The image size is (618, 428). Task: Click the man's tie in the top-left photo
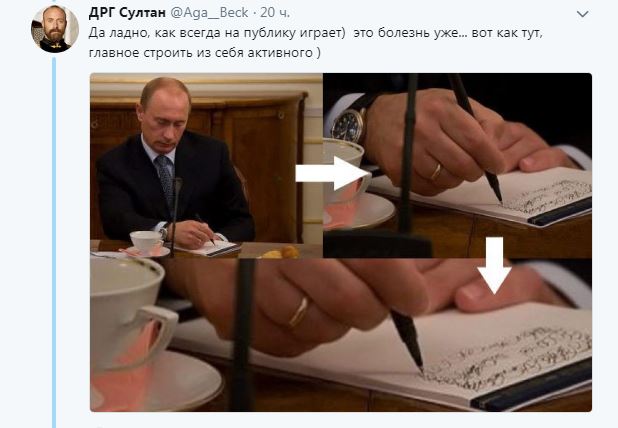coord(165,179)
